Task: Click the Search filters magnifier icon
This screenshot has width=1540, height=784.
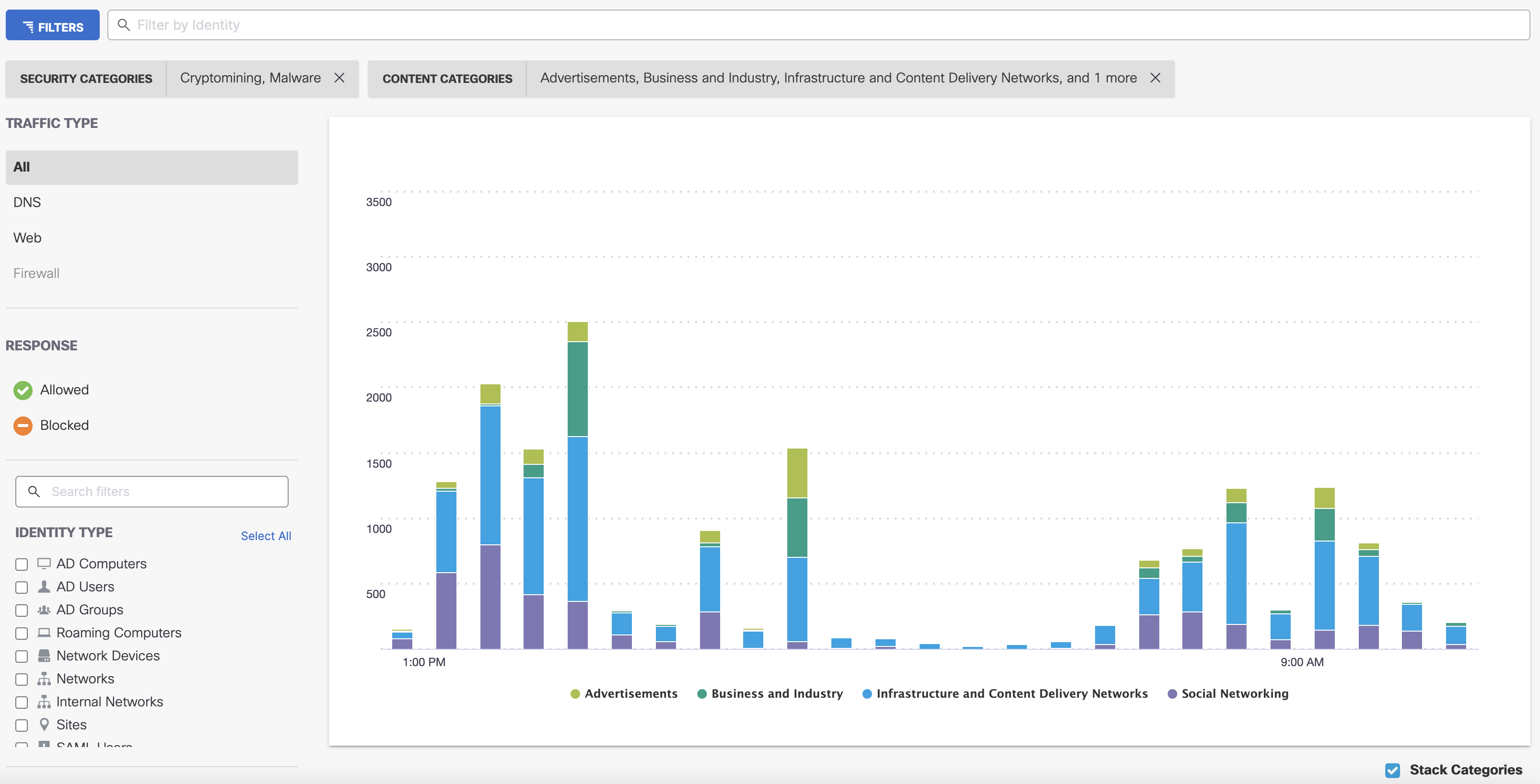Action: pyautogui.click(x=34, y=492)
